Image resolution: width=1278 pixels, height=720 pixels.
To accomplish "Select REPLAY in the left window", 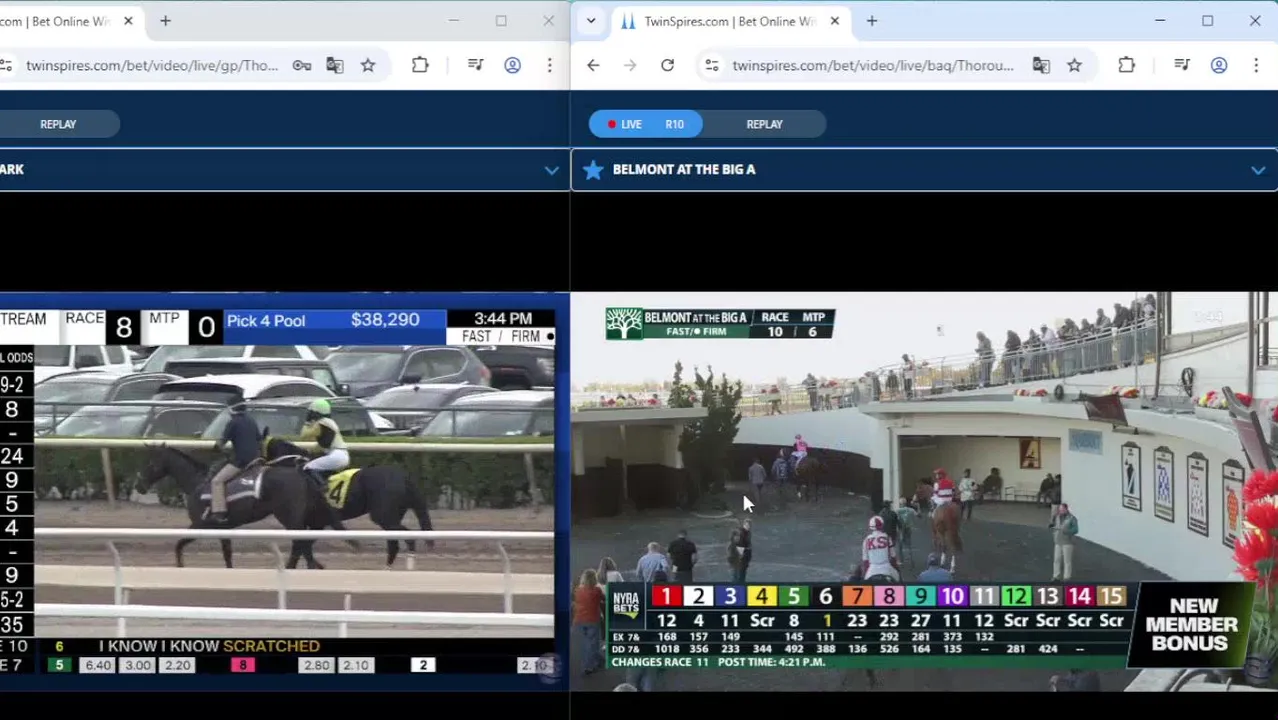I will pyautogui.click(x=58, y=124).
